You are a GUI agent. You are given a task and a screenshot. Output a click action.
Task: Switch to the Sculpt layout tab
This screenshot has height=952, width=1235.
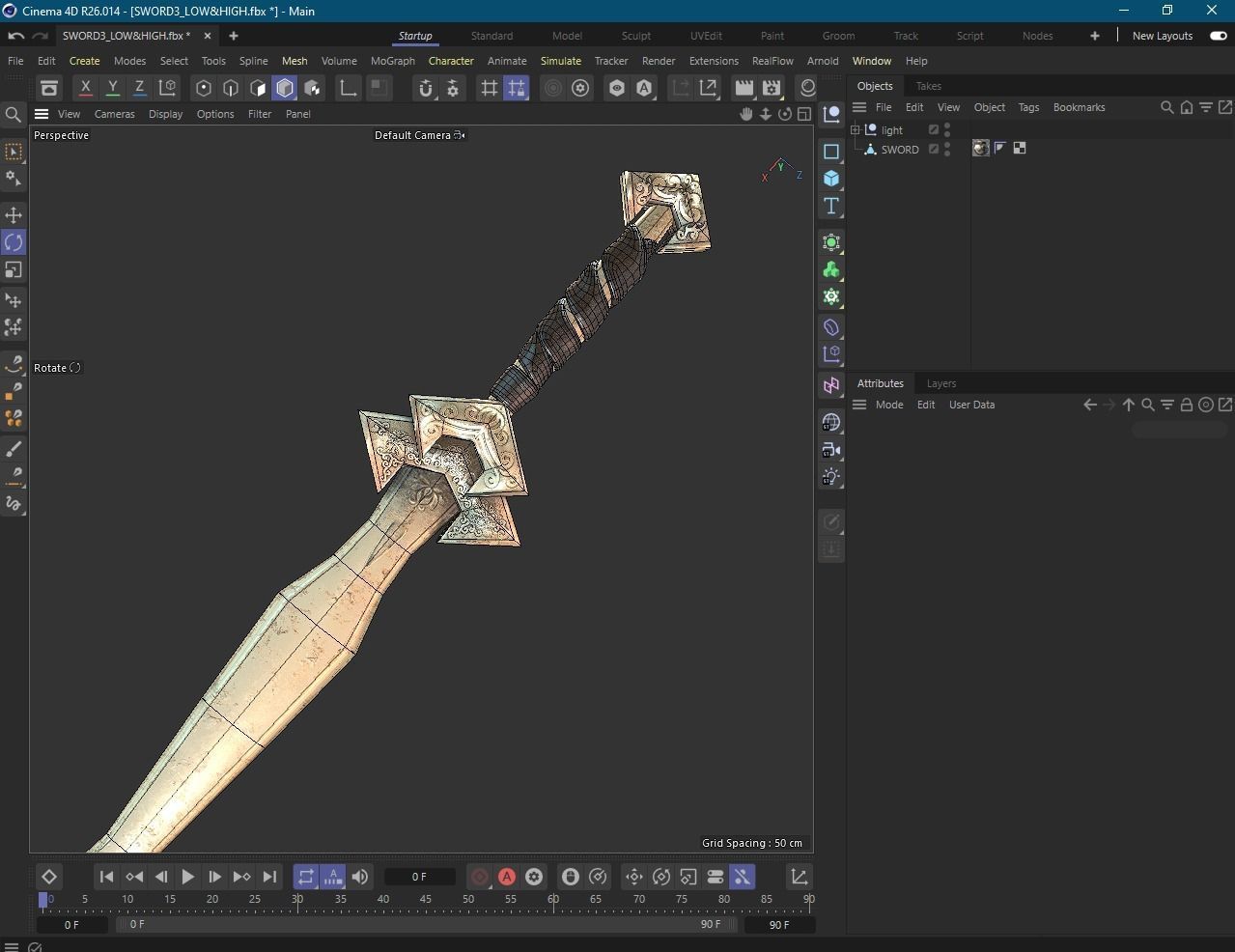[635, 36]
